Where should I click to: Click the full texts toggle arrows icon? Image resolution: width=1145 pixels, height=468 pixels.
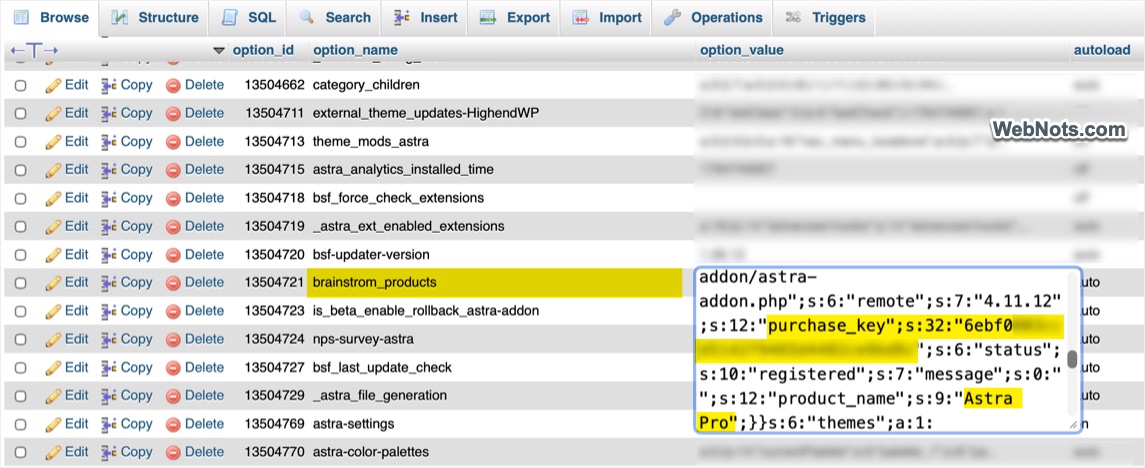34,50
